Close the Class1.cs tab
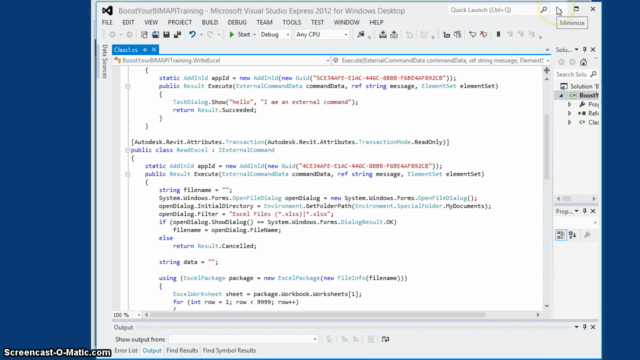This screenshot has width=640, height=360. tap(154, 50)
